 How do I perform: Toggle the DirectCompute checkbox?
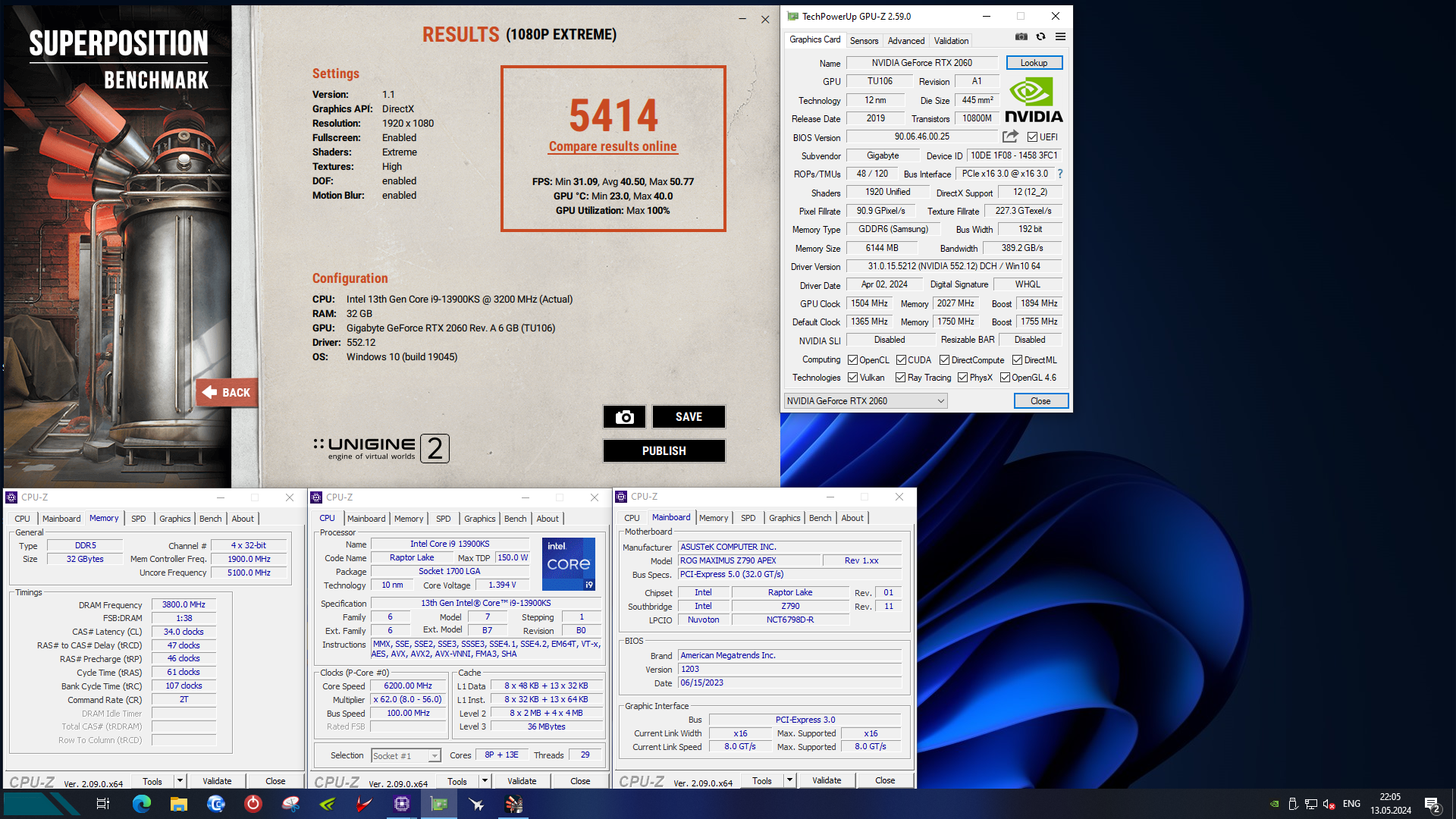[x=944, y=360]
